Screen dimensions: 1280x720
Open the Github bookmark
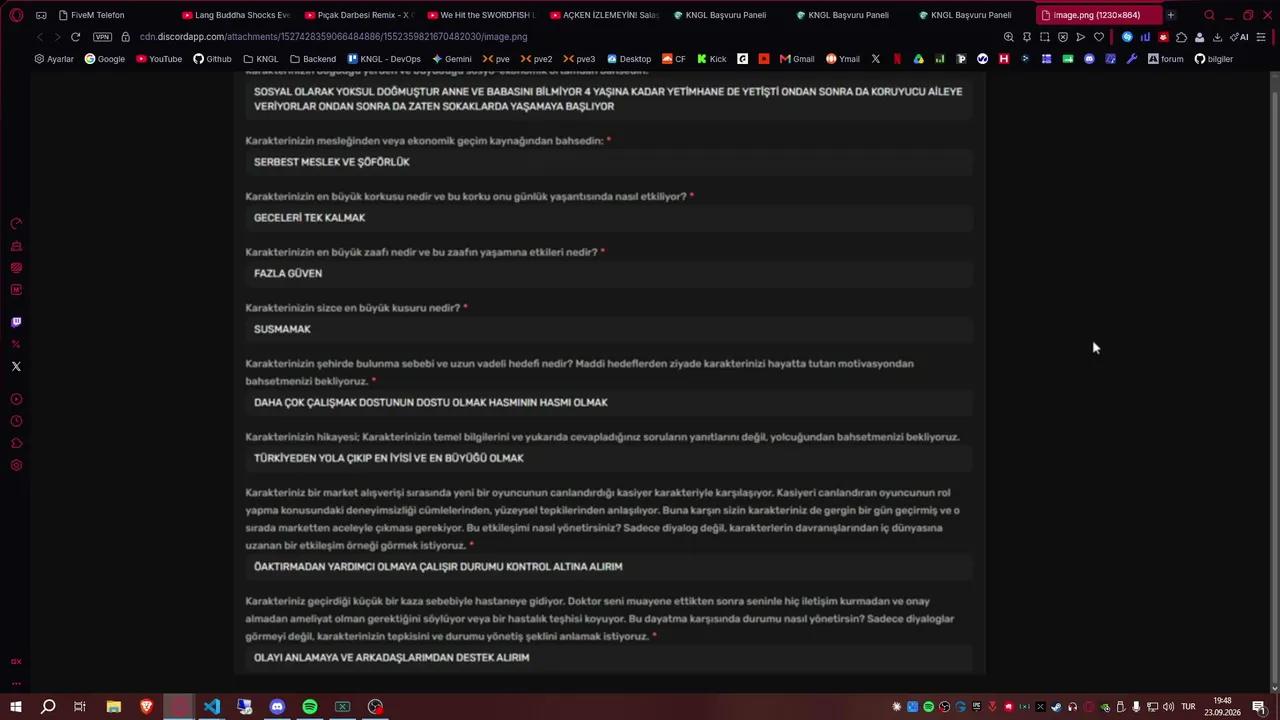point(212,59)
